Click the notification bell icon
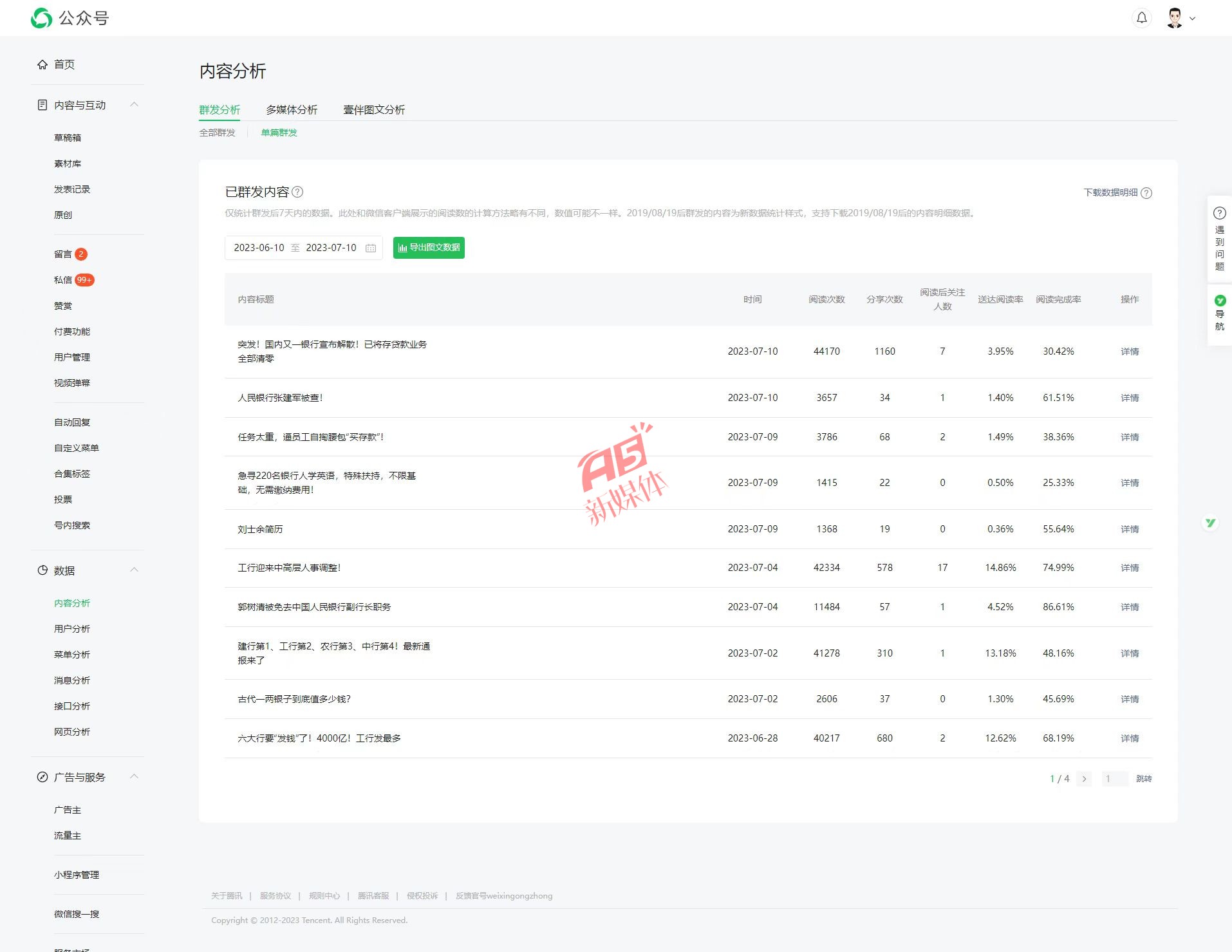This screenshot has width=1232, height=952. coord(1141,18)
